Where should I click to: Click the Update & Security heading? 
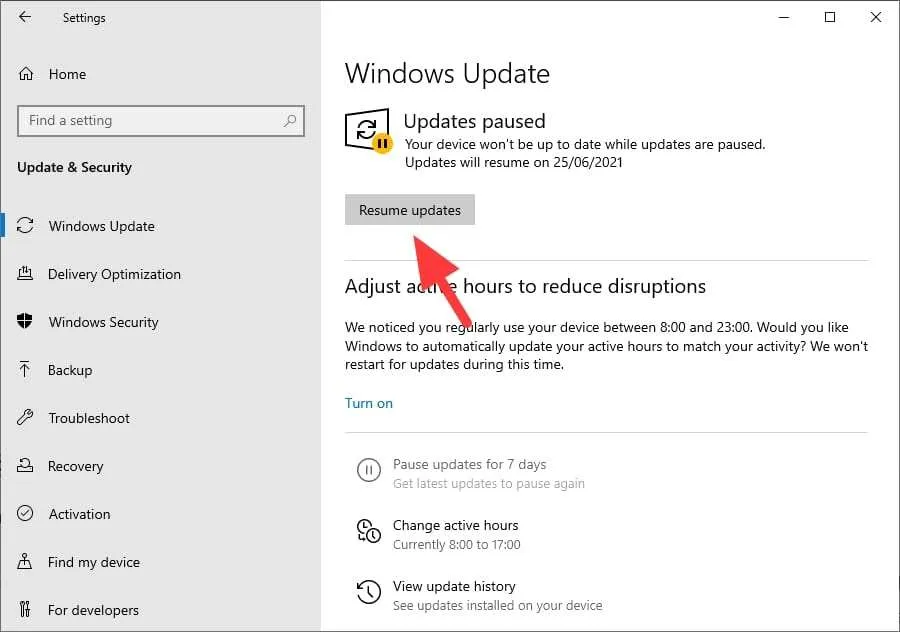tap(75, 167)
